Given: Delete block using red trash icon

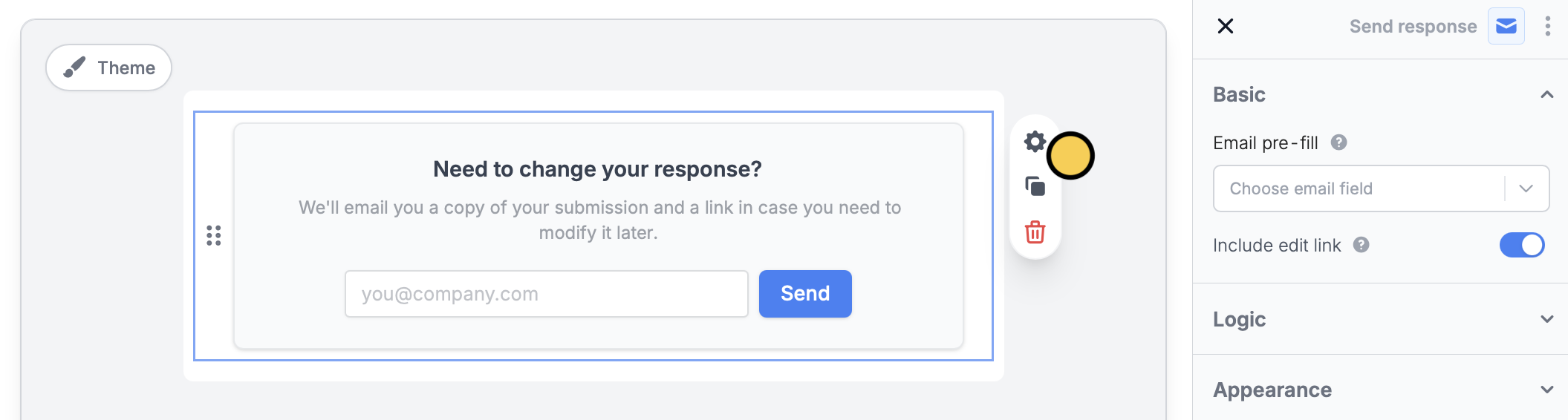Looking at the screenshot, I should pyautogui.click(x=1035, y=232).
